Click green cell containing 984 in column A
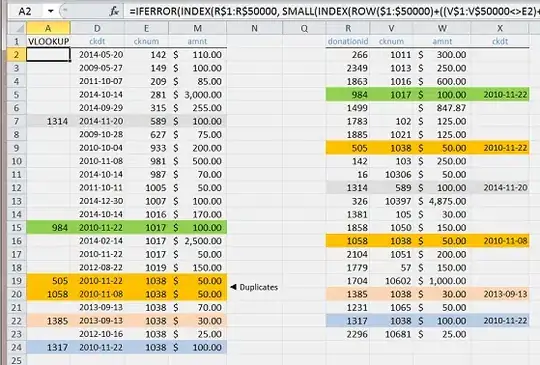 pyautogui.click(x=49, y=228)
